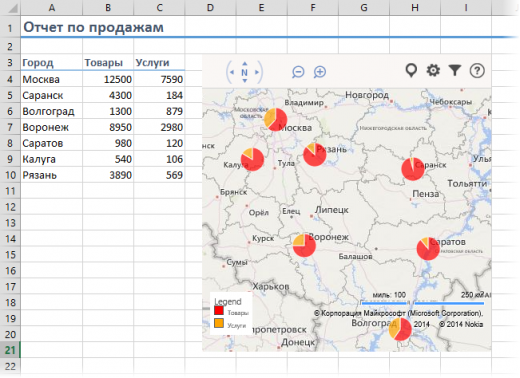Click the map zoom out magnifier icon
This screenshot has height=378, width=520.
298,72
